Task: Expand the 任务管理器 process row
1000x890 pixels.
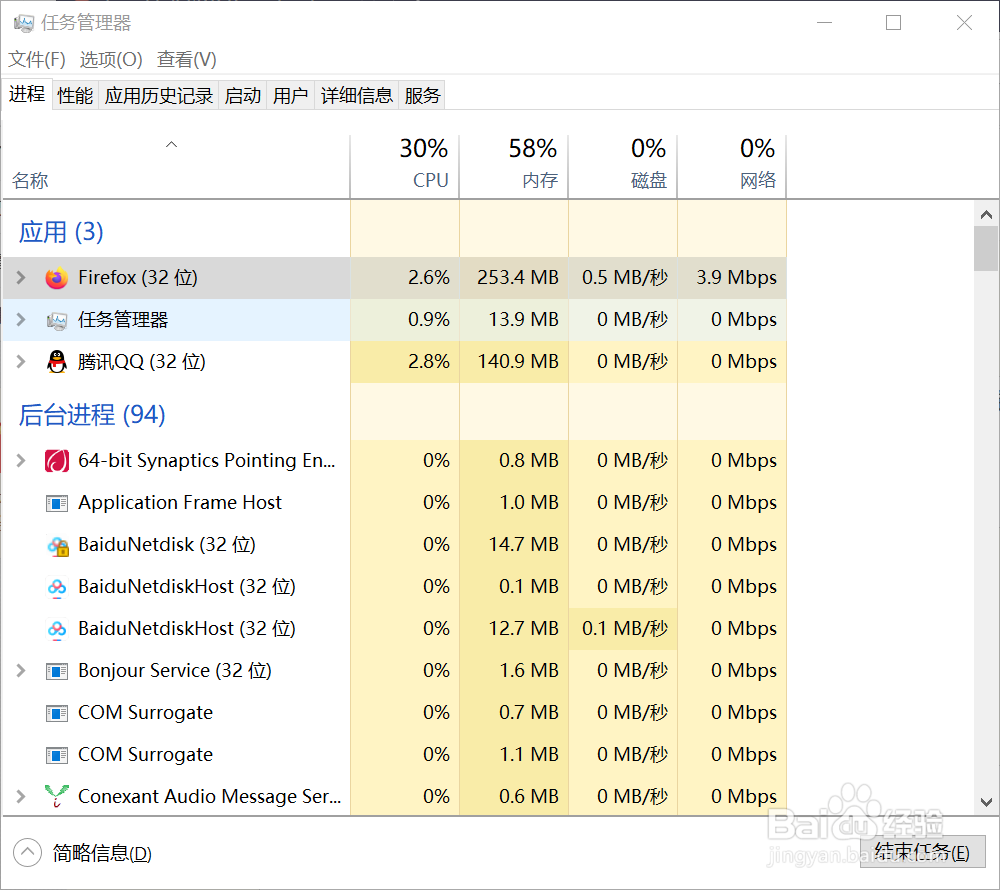Action: pyautogui.click(x=20, y=319)
